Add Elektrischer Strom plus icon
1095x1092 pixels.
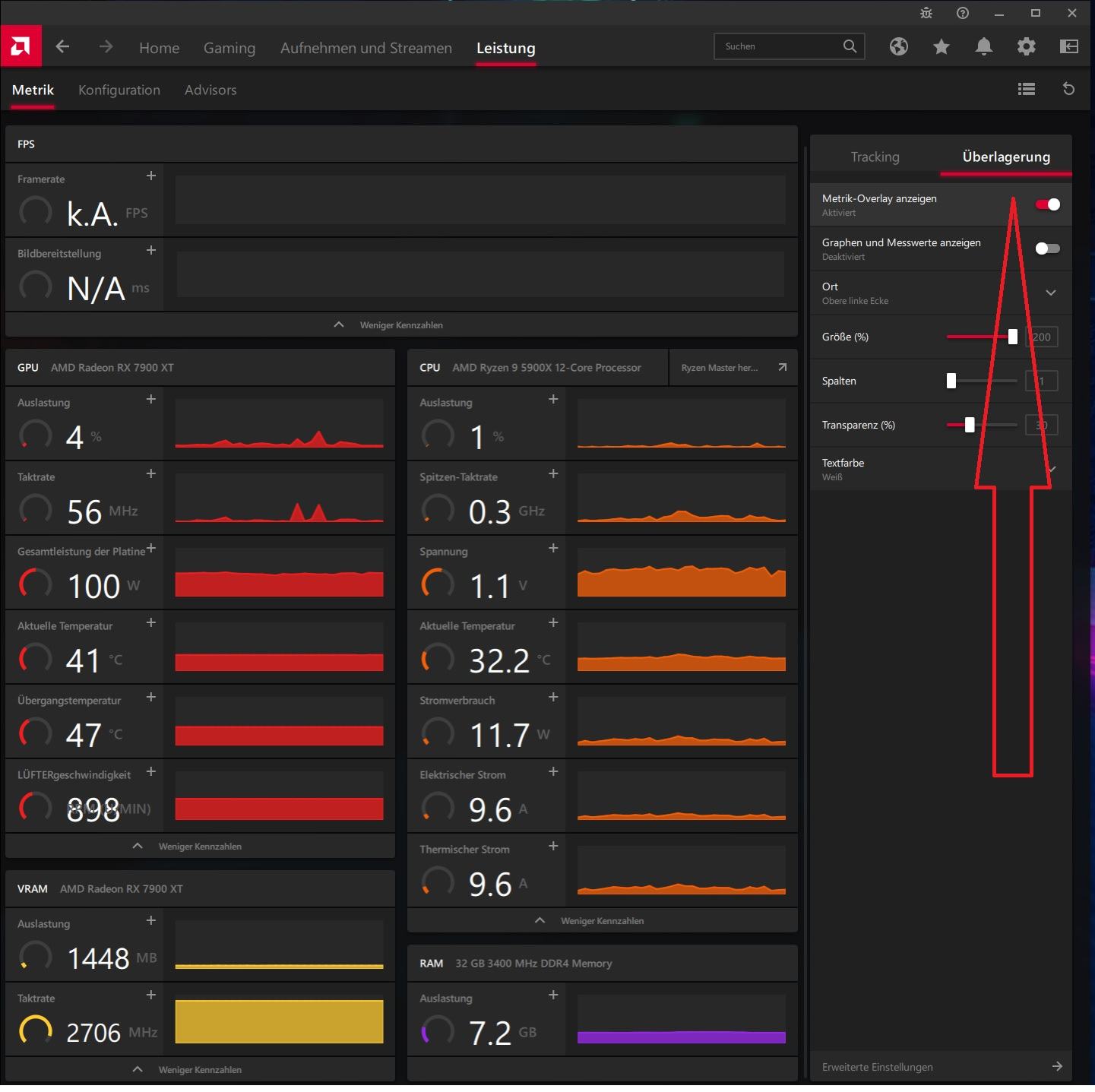click(553, 772)
